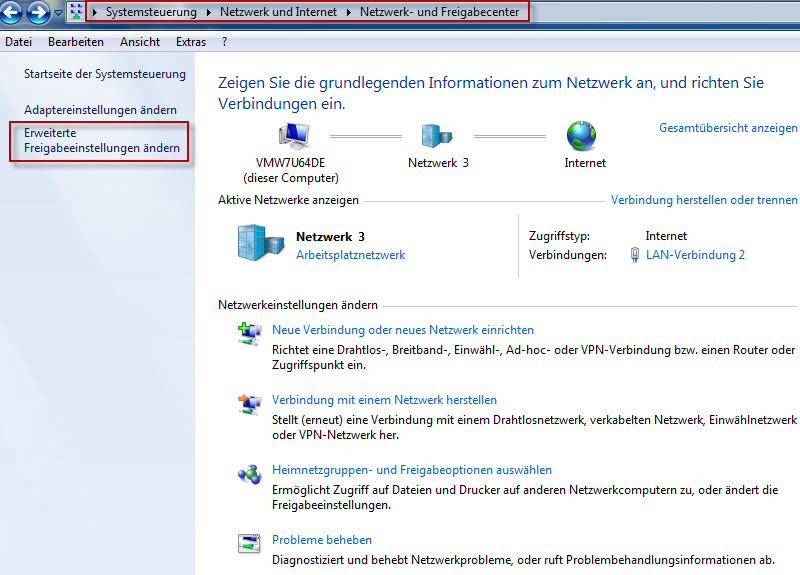
Task: Click the Control Panel icon in address bar
Action: coord(76,12)
